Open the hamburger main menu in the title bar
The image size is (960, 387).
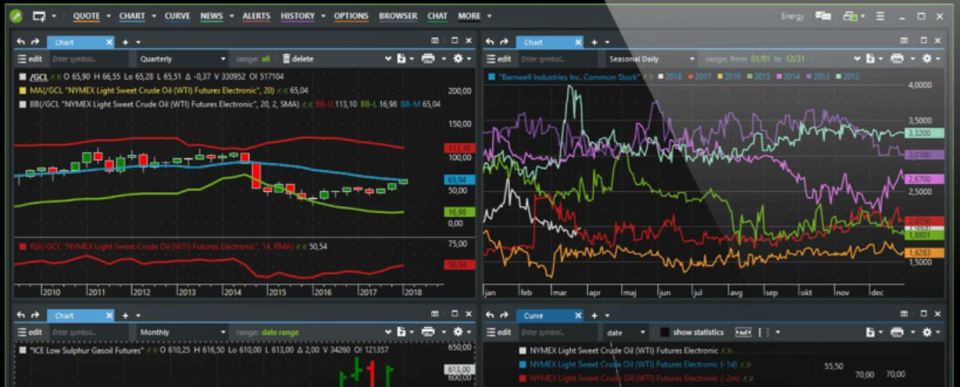tap(880, 16)
